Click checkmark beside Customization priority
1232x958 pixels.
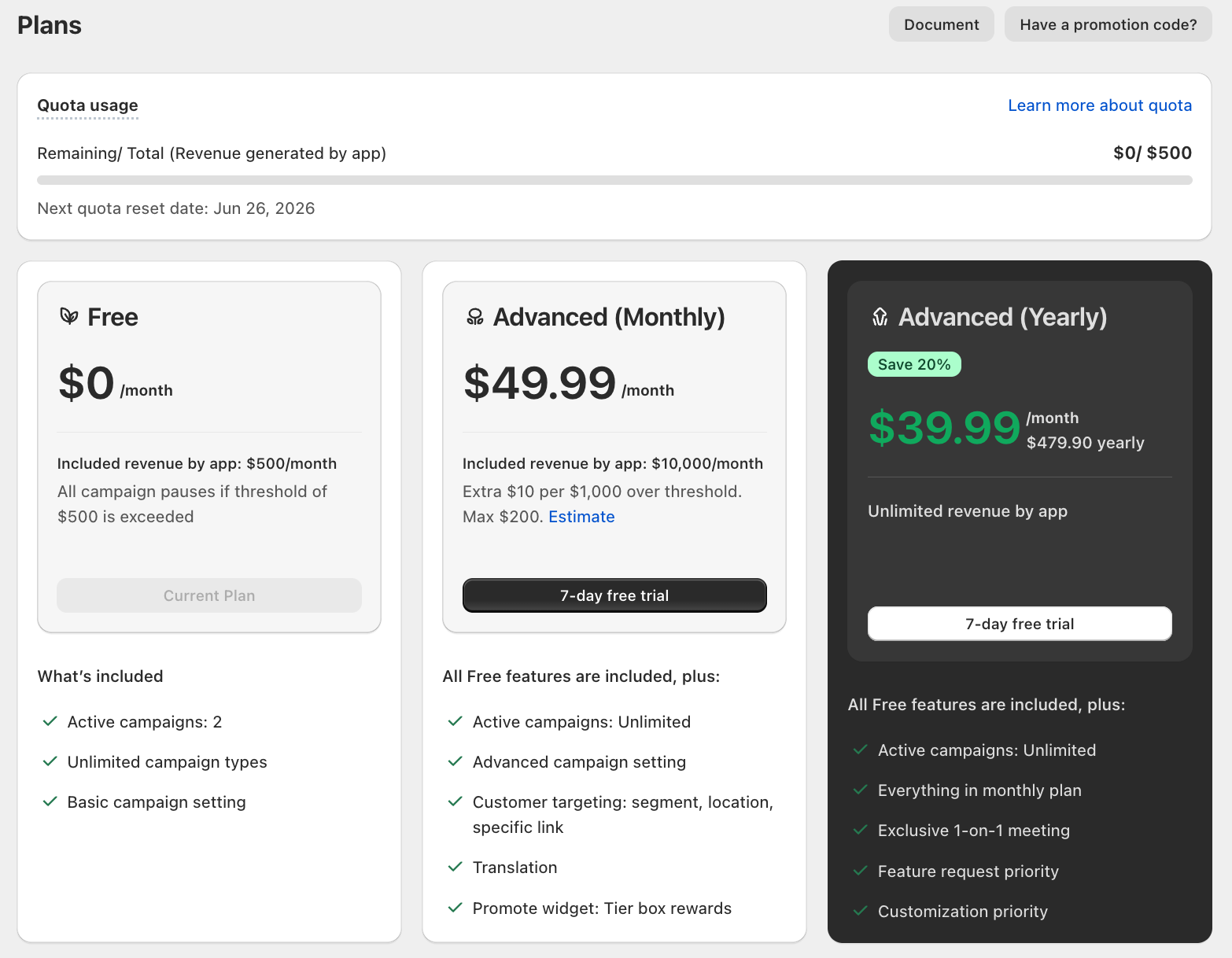(x=861, y=911)
